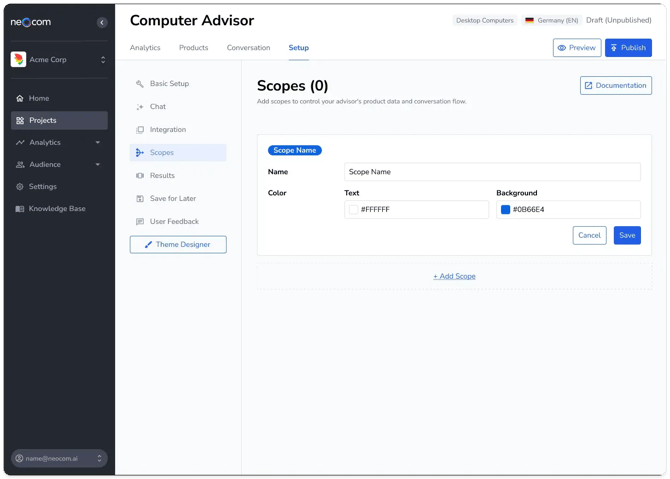Open Integration setup section

tap(167, 130)
